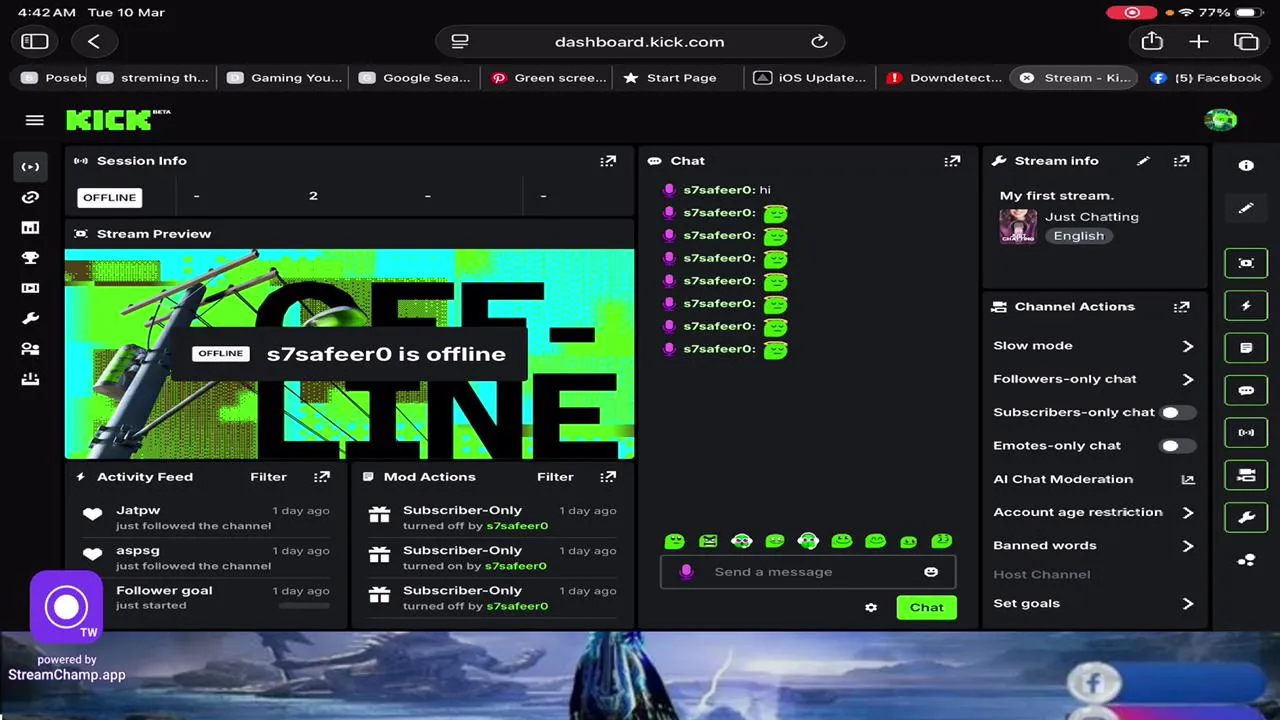Open a new browser tab with plus

pyautogui.click(x=1199, y=42)
